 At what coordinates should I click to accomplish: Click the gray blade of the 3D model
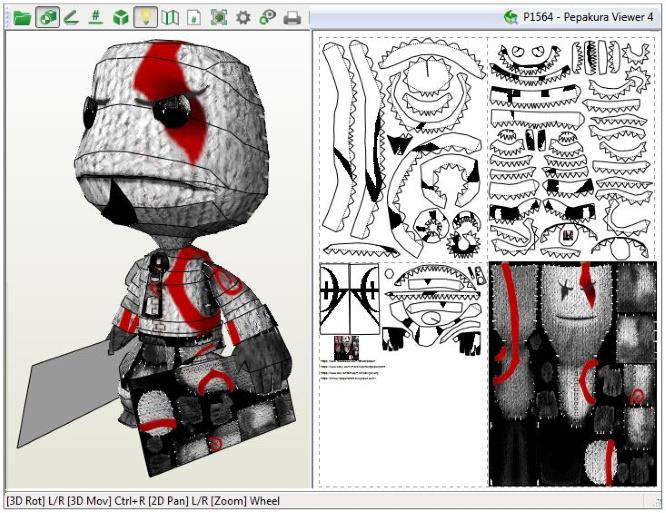pyautogui.click(x=70, y=393)
